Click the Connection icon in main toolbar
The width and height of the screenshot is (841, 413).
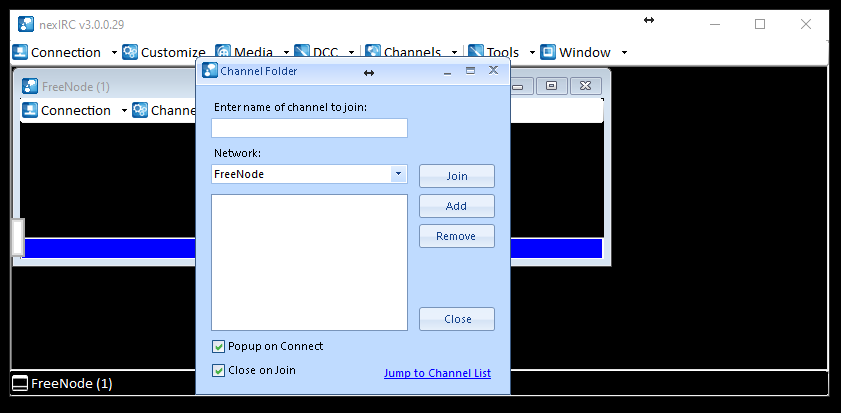[20, 52]
